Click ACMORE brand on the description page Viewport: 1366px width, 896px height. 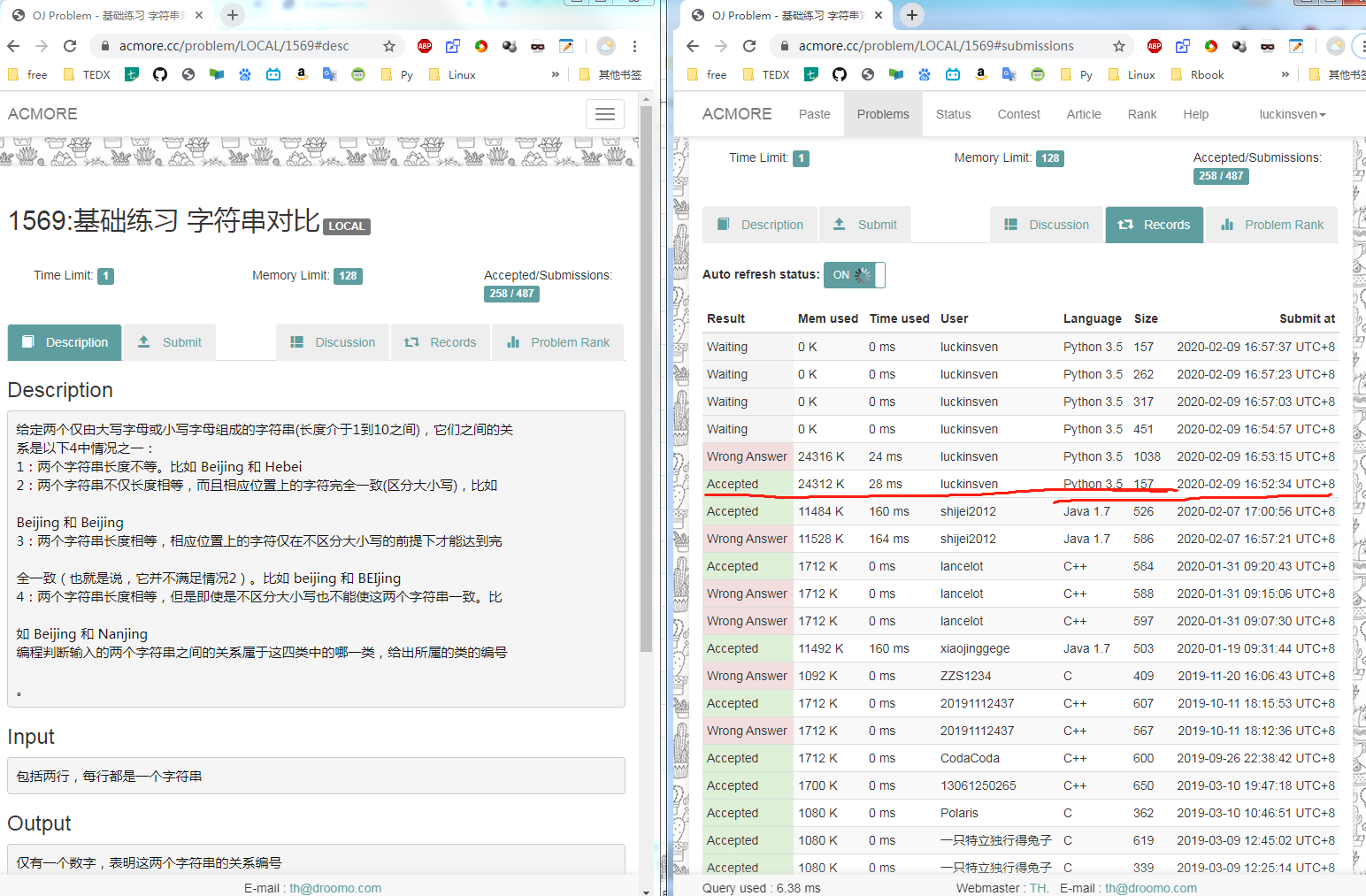coord(42,114)
